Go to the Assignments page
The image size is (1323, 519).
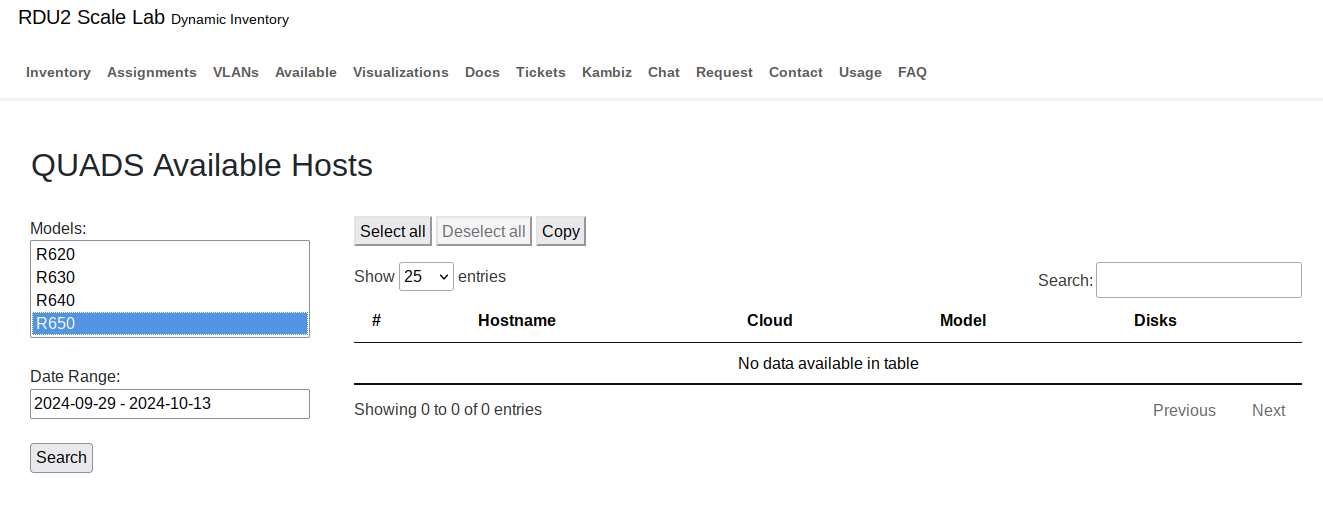pos(152,72)
